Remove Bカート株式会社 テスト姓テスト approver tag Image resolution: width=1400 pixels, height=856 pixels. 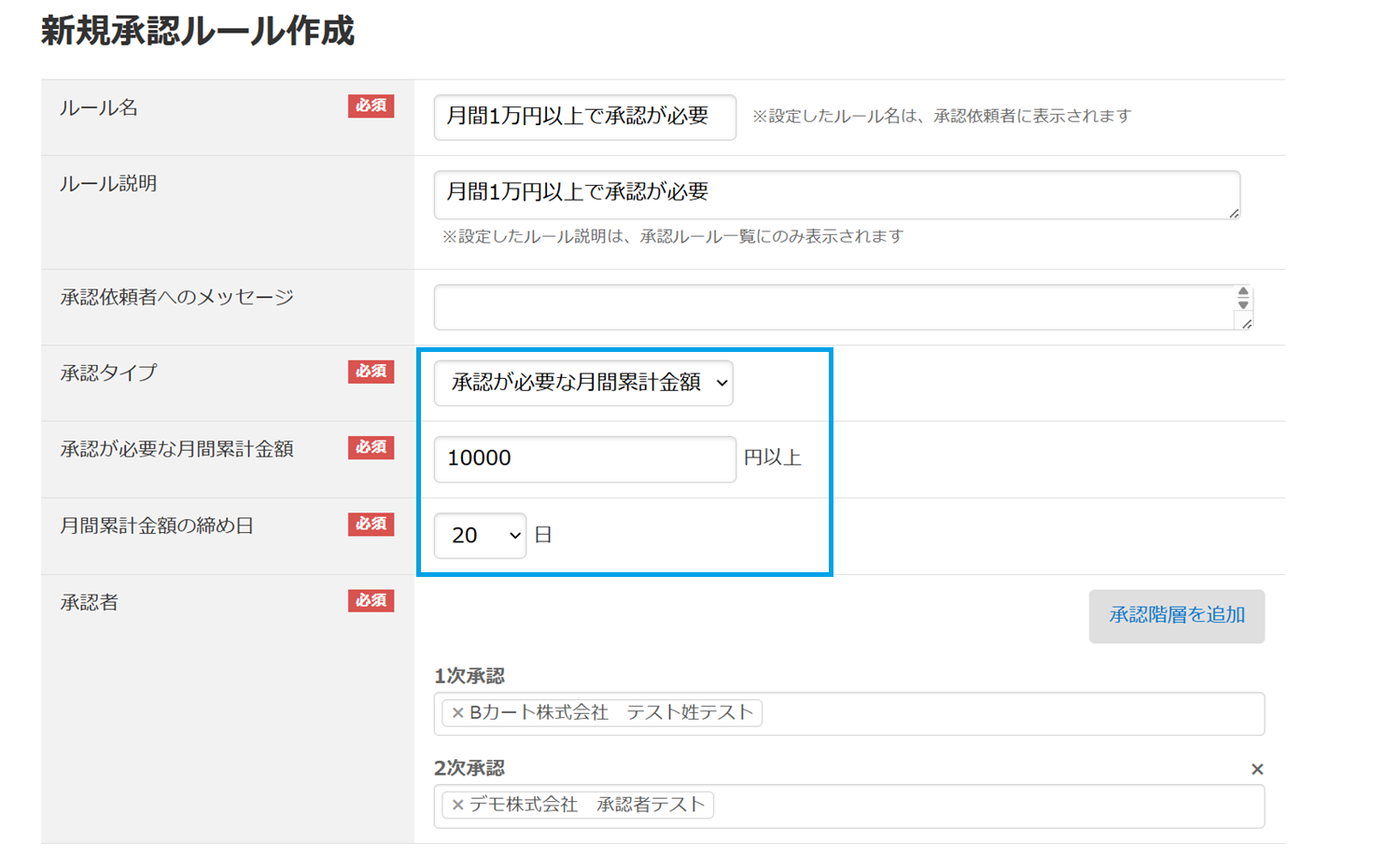(457, 713)
